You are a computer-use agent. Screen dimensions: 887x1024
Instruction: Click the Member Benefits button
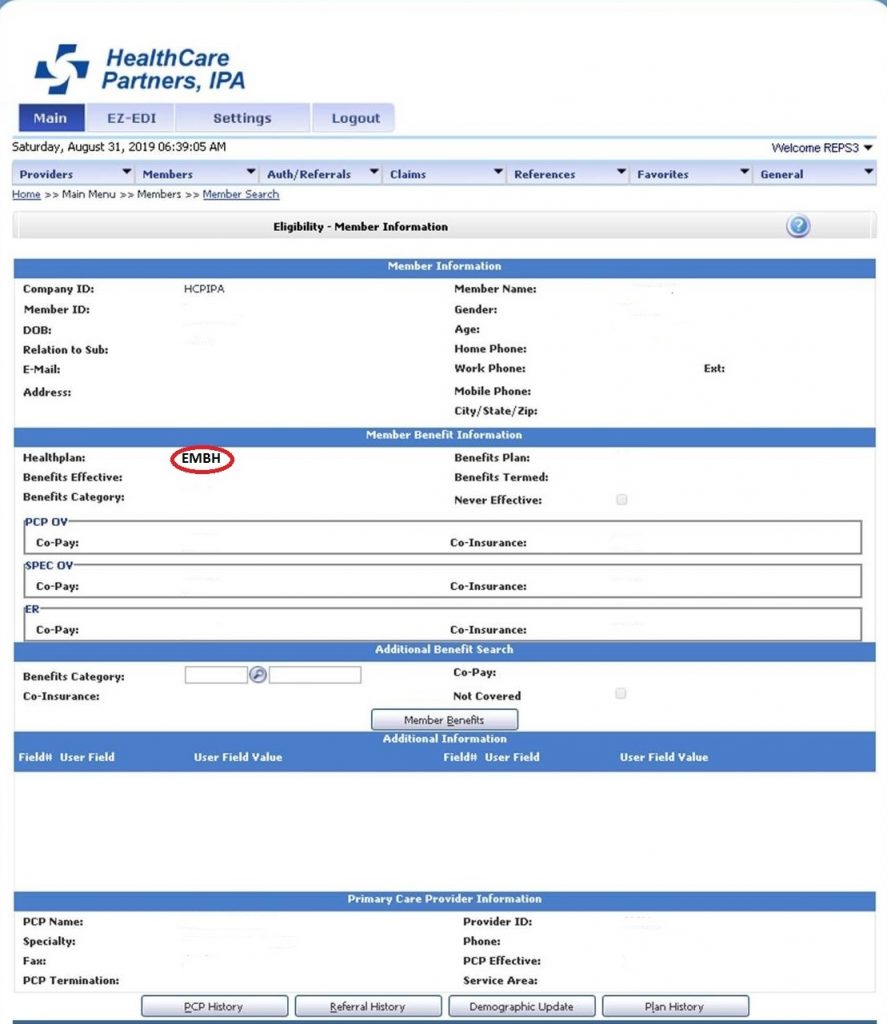coord(444,720)
